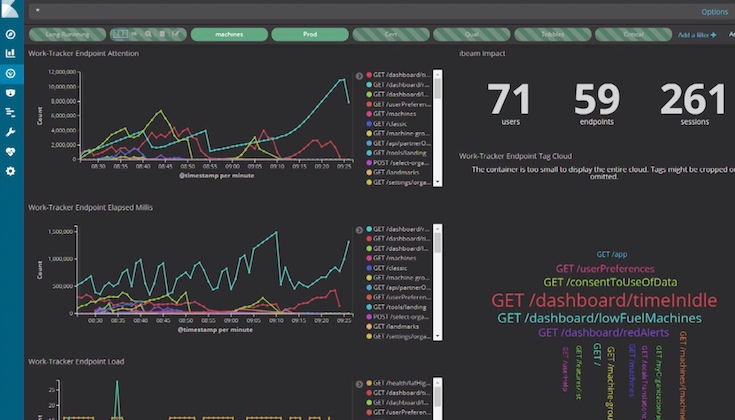Viewport: 735px width, 420px height.
Task: Click the Endpoint Attention legend scroll-down arrow
Action: [x=437, y=182]
